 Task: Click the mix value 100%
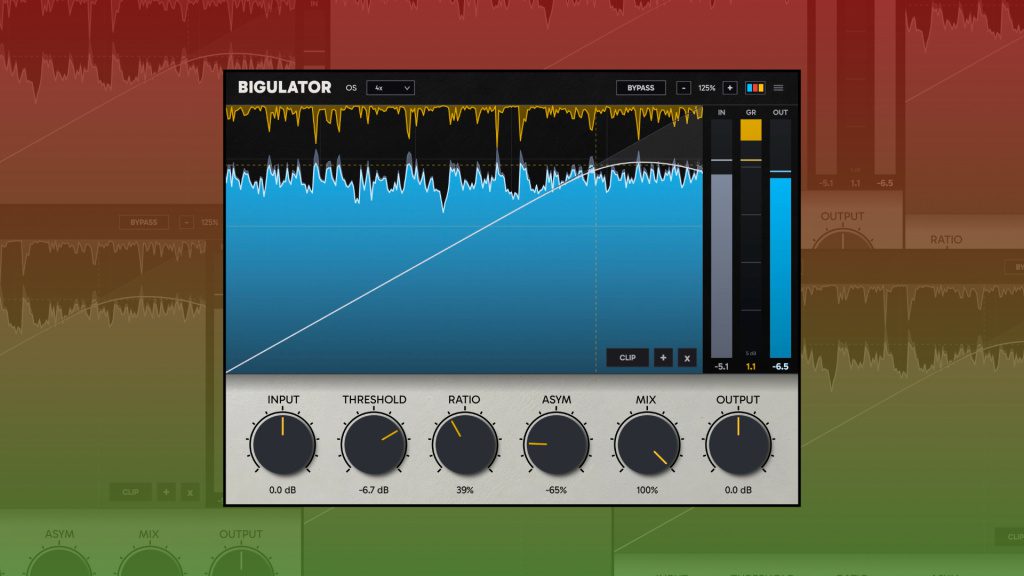click(x=647, y=490)
